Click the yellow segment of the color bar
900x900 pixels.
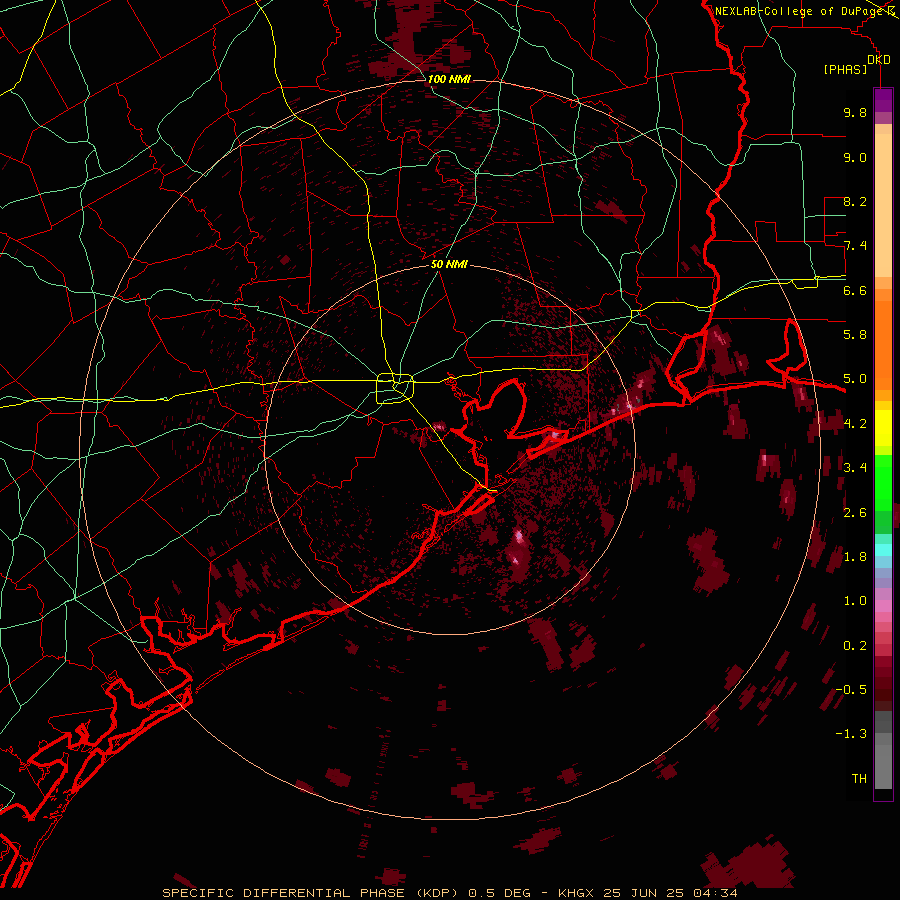click(883, 428)
